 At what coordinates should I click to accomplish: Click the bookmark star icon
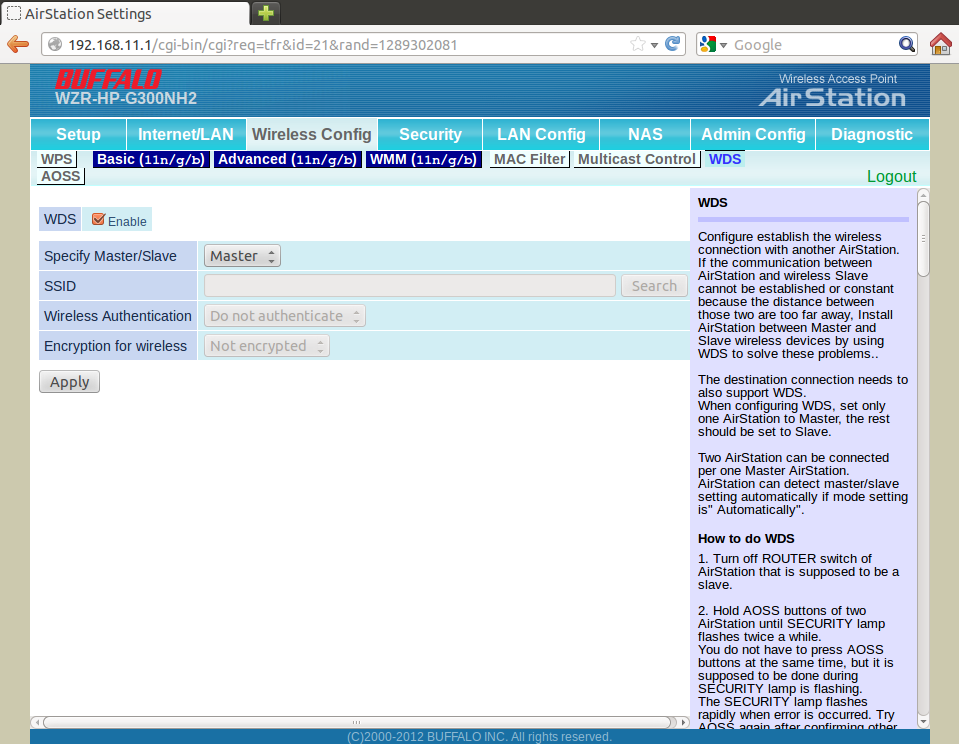coord(638,44)
